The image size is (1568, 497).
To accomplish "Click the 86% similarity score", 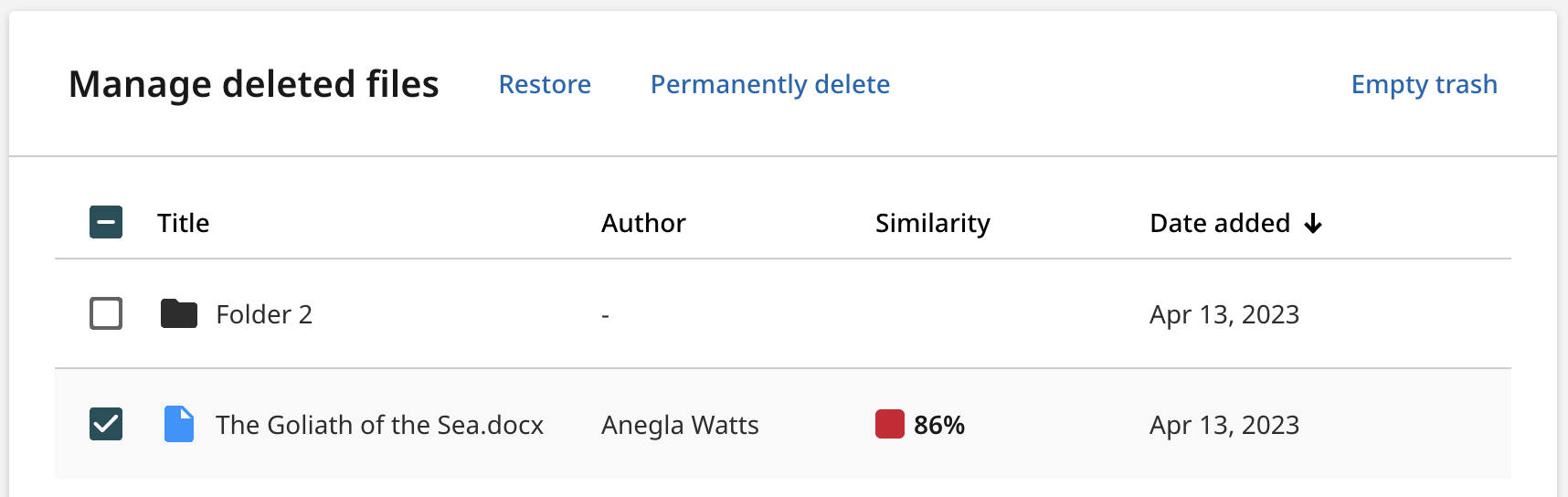I will [x=939, y=425].
